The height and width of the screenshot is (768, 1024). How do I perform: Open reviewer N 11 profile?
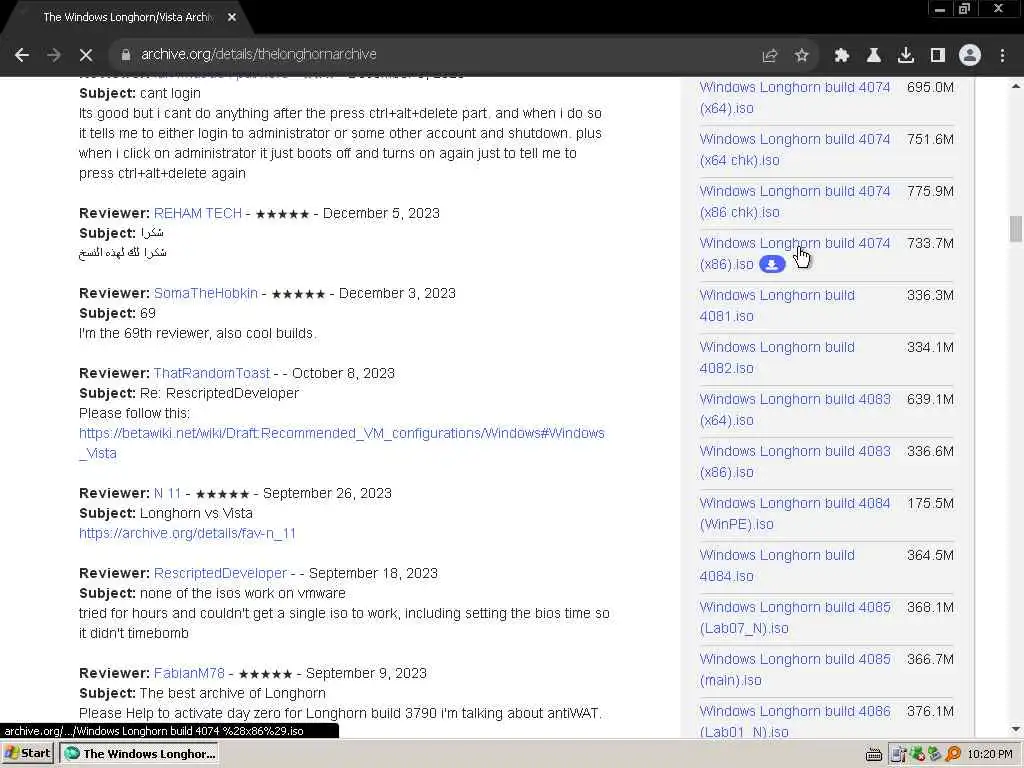tap(167, 493)
